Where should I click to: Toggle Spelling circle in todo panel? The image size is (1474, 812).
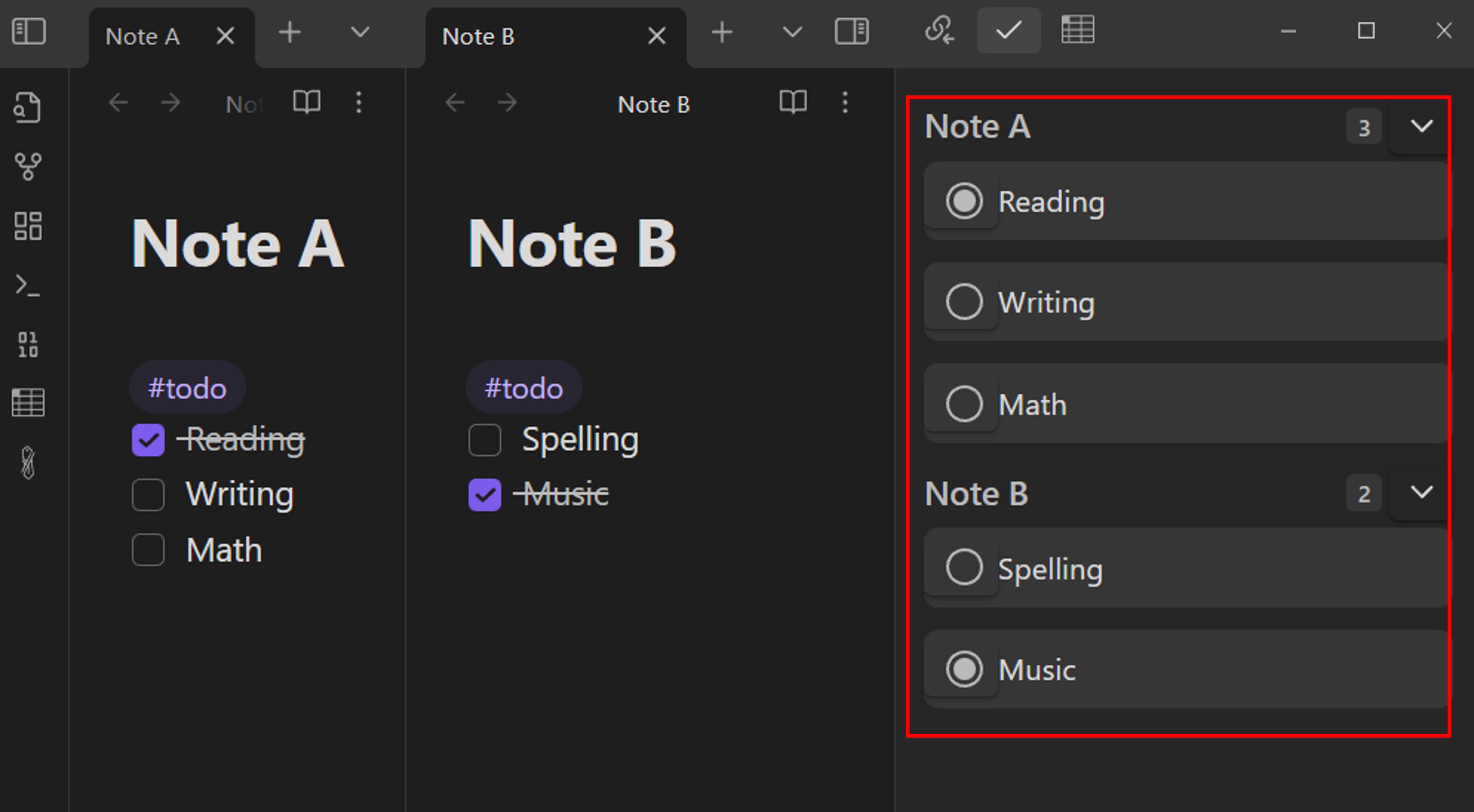pos(964,567)
